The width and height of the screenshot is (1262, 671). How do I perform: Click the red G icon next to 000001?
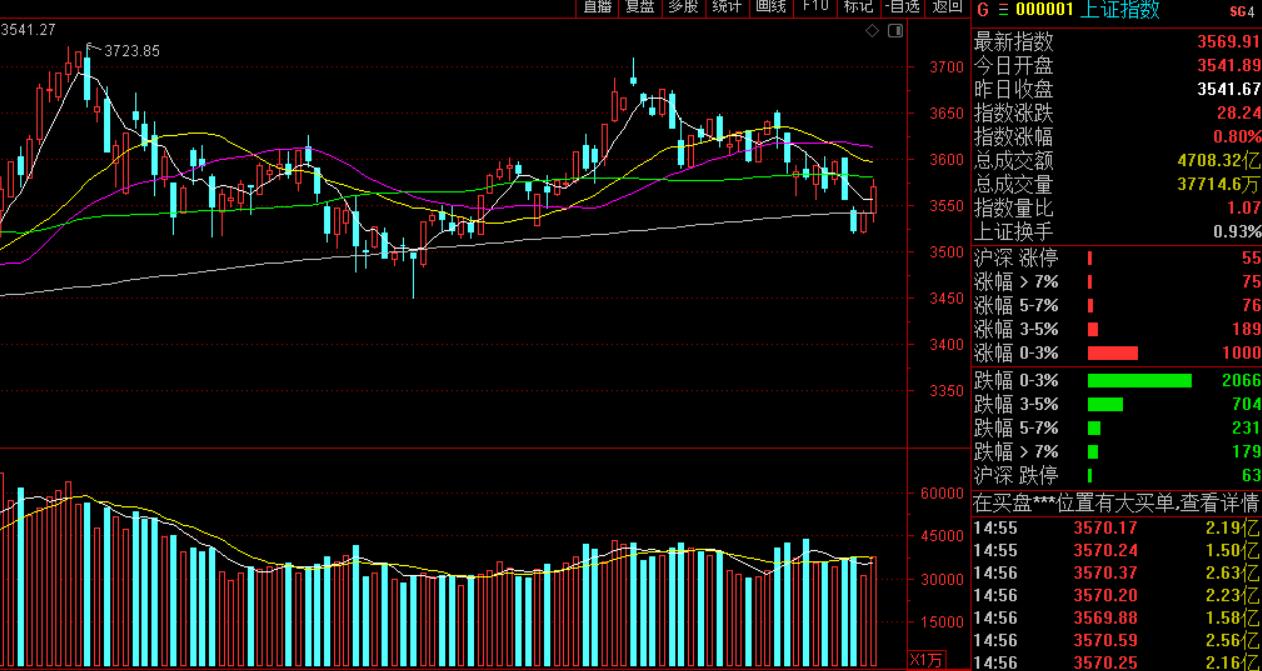pyautogui.click(x=982, y=11)
